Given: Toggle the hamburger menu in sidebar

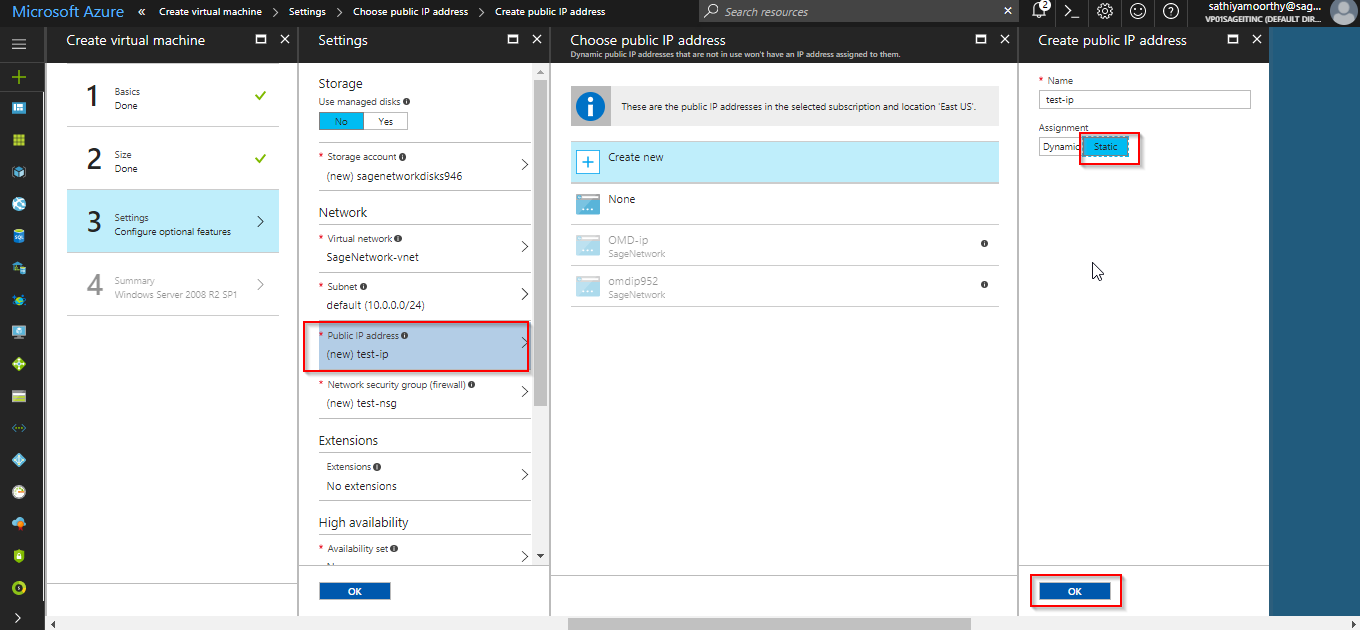Looking at the screenshot, I should [19, 44].
